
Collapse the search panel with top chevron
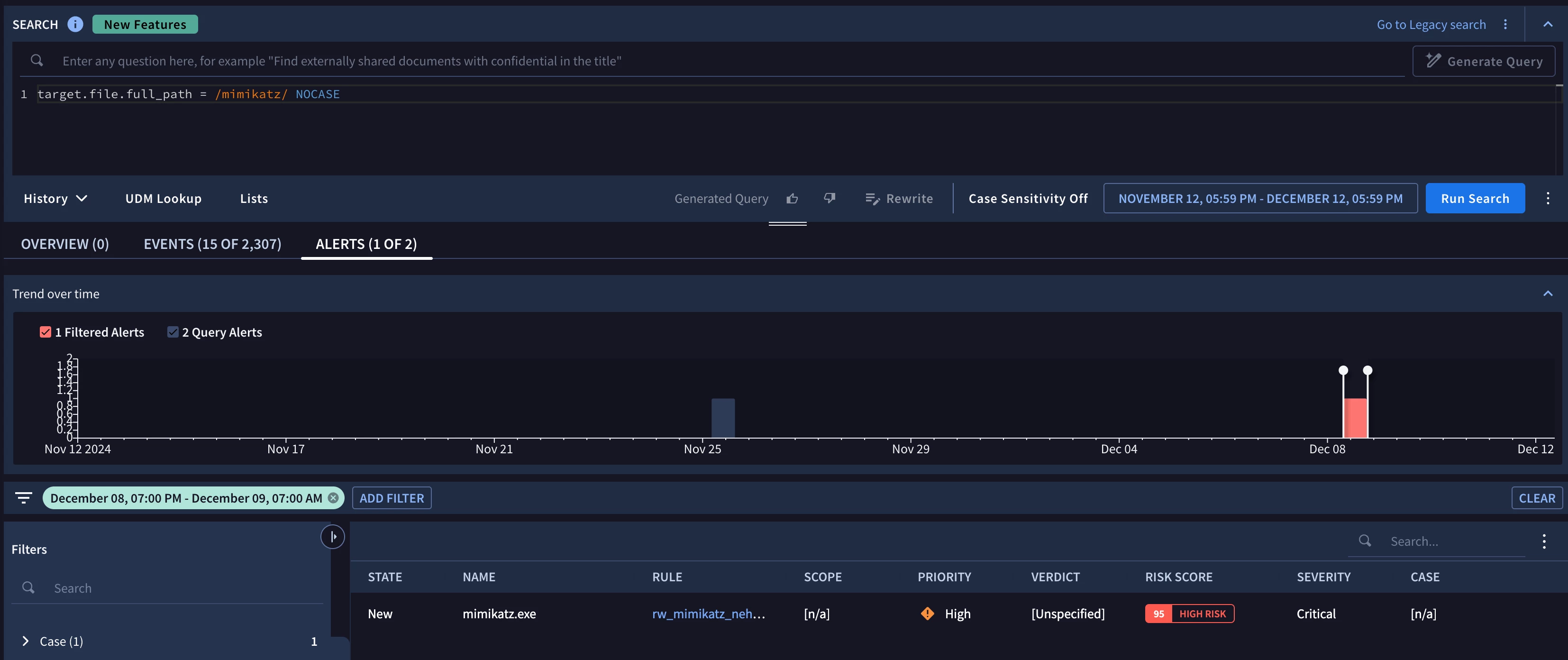(1548, 24)
